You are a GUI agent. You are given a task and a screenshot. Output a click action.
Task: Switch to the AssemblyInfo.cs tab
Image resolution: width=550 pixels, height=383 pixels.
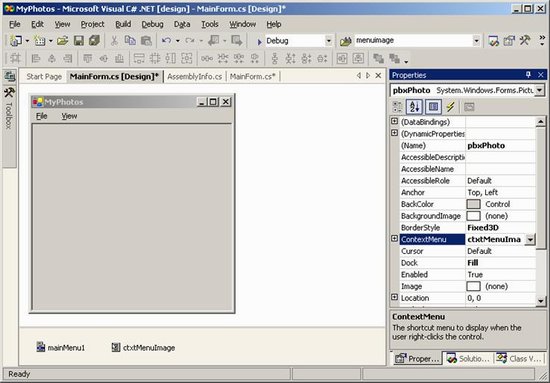tap(195, 76)
